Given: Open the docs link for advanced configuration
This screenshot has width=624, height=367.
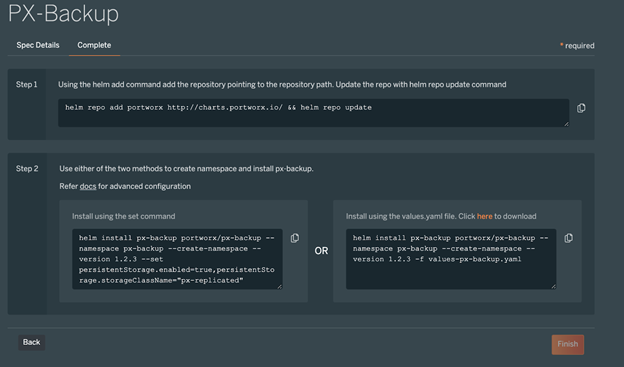Looking at the screenshot, I should coord(88,186).
